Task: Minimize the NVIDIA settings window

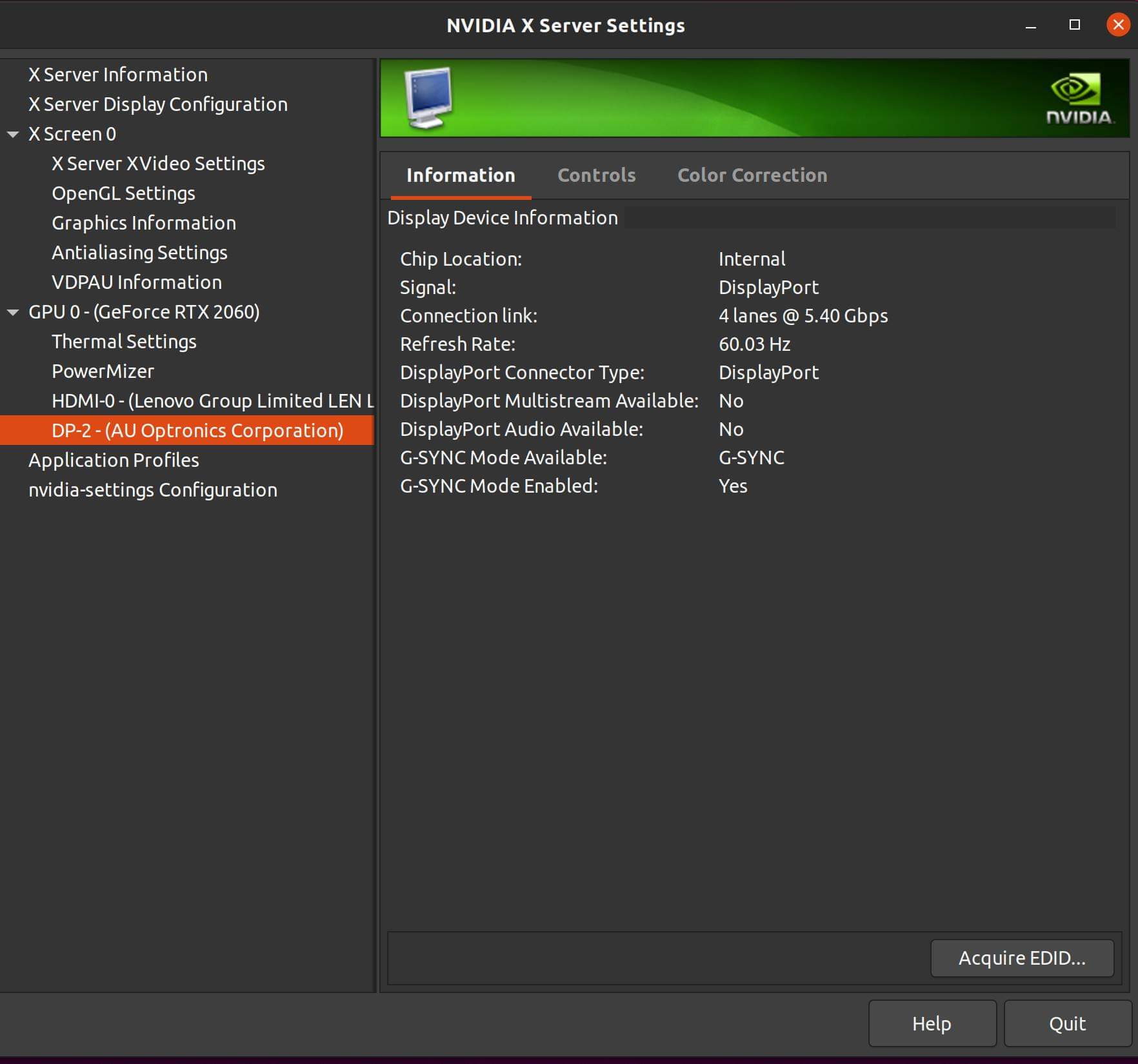Action: (x=1031, y=26)
